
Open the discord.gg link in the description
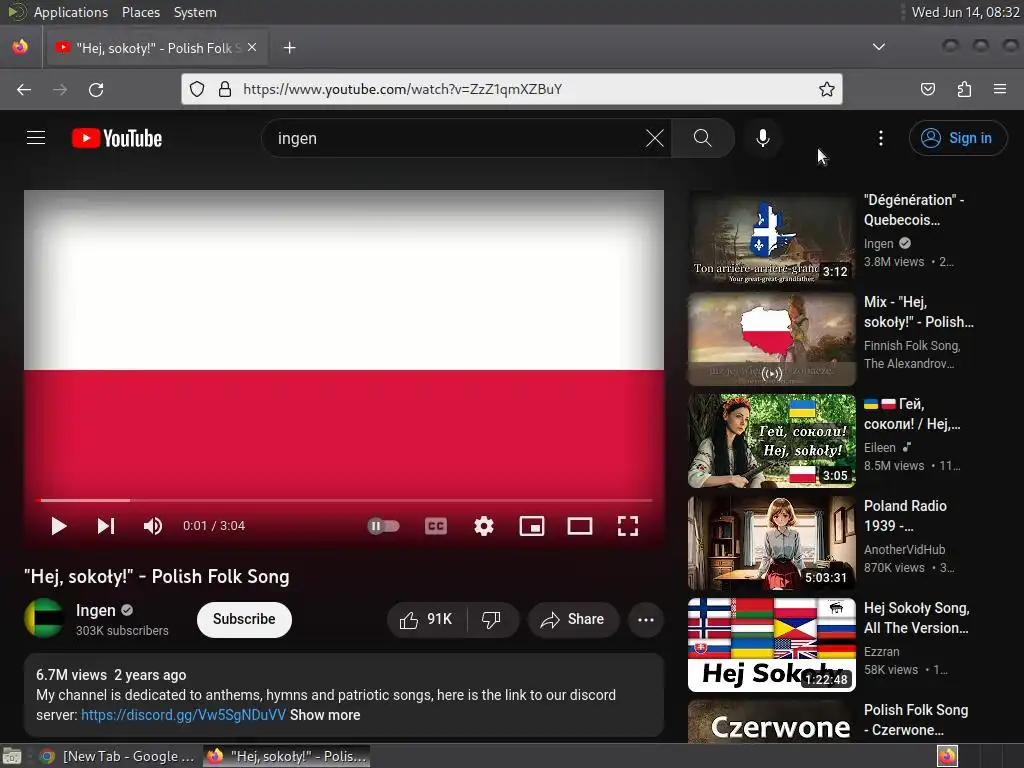(x=184, y=715)
